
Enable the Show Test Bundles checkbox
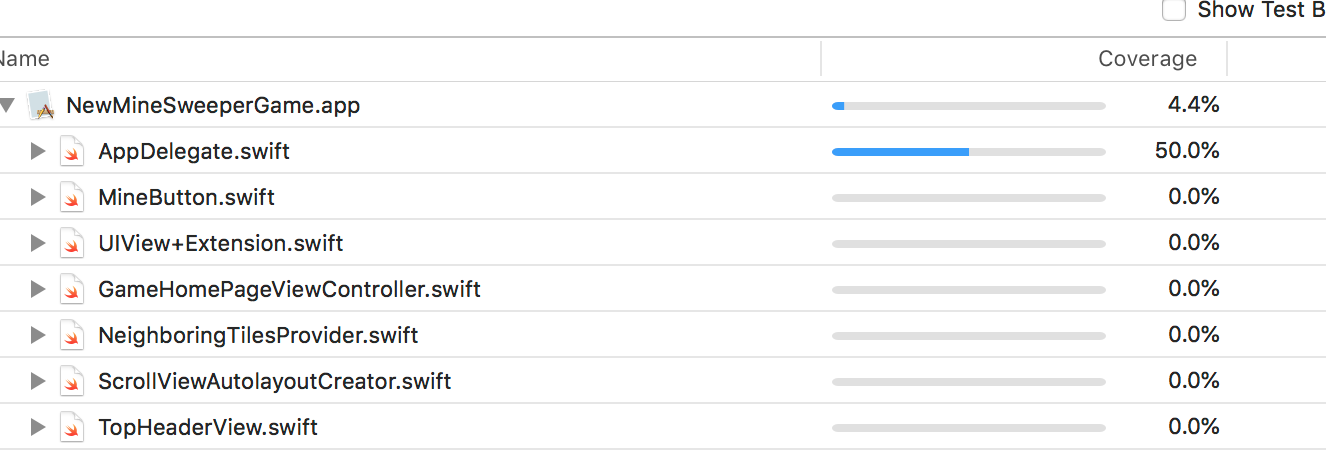click(1174, 10)
